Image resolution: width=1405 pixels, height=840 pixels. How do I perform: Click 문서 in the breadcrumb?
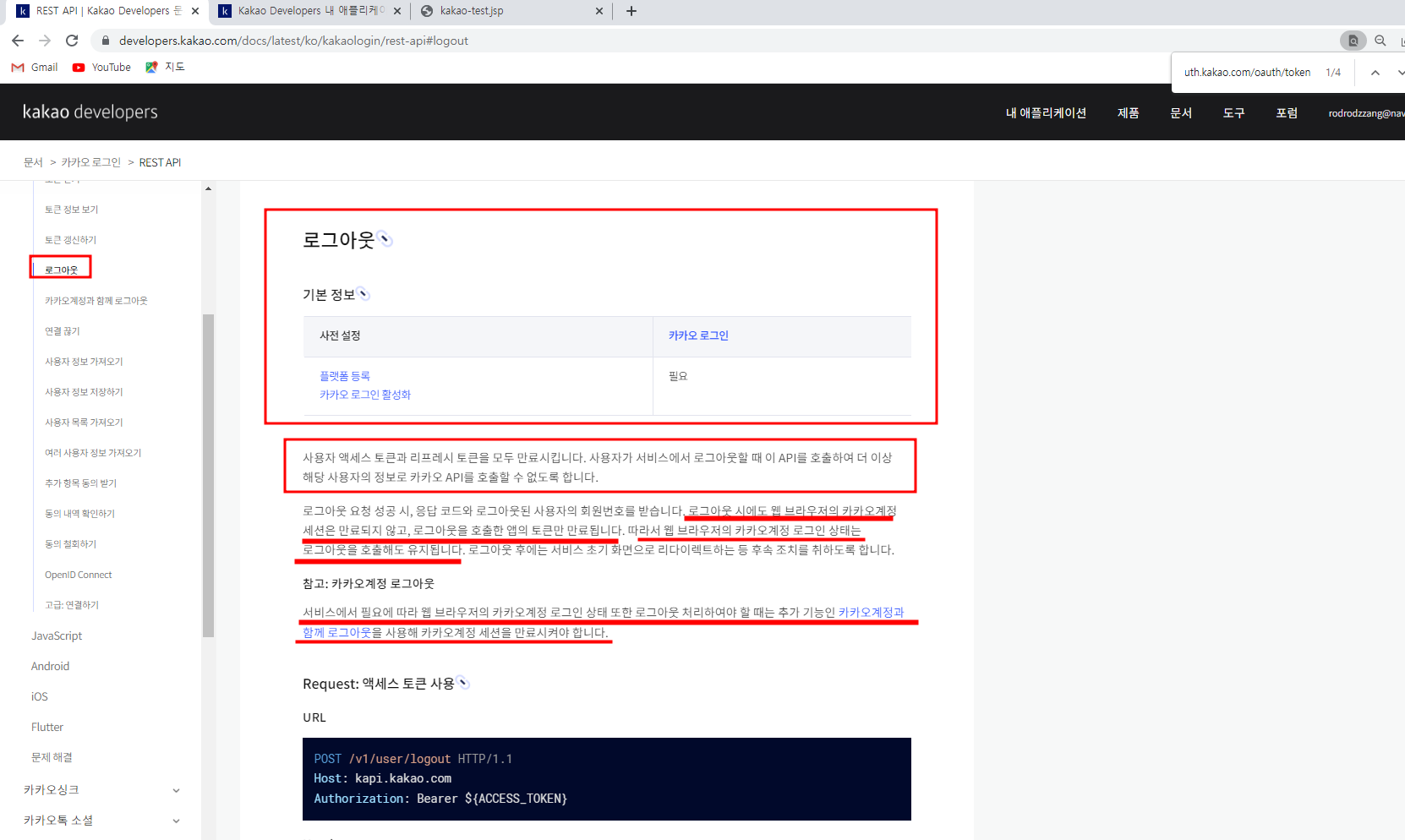pos(33,162)
